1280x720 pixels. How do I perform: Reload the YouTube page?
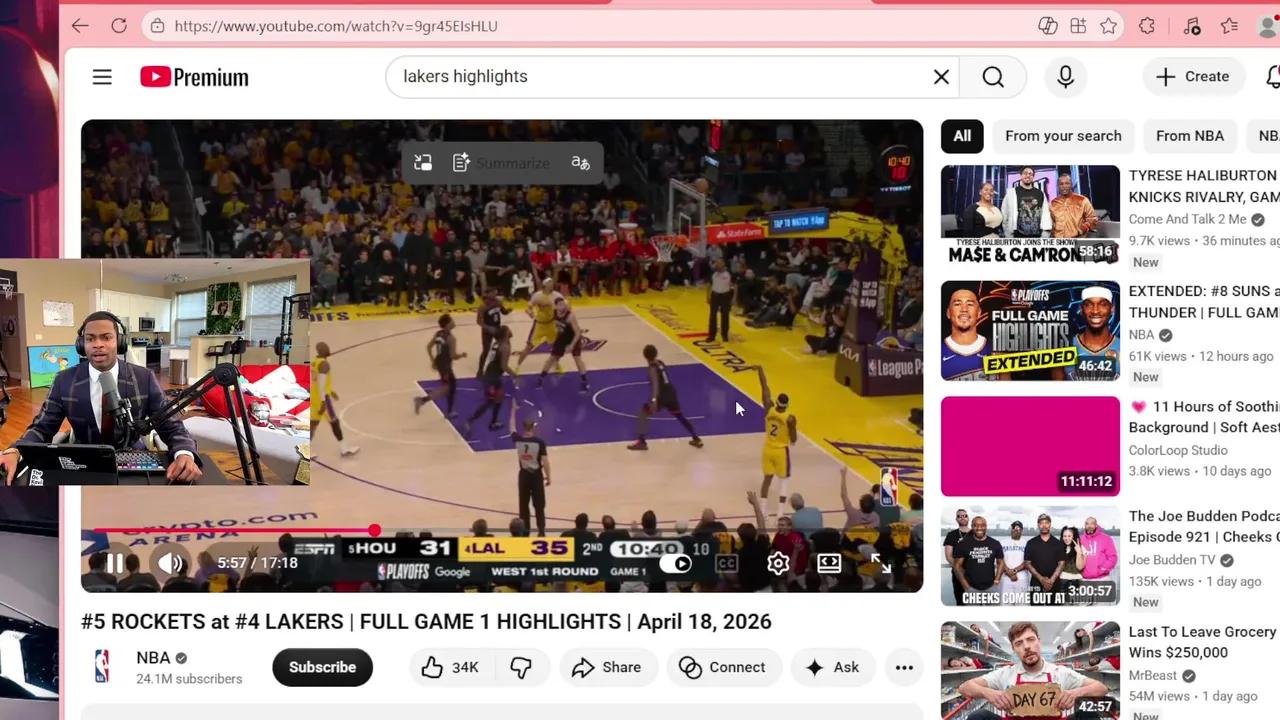pos(119,26)
